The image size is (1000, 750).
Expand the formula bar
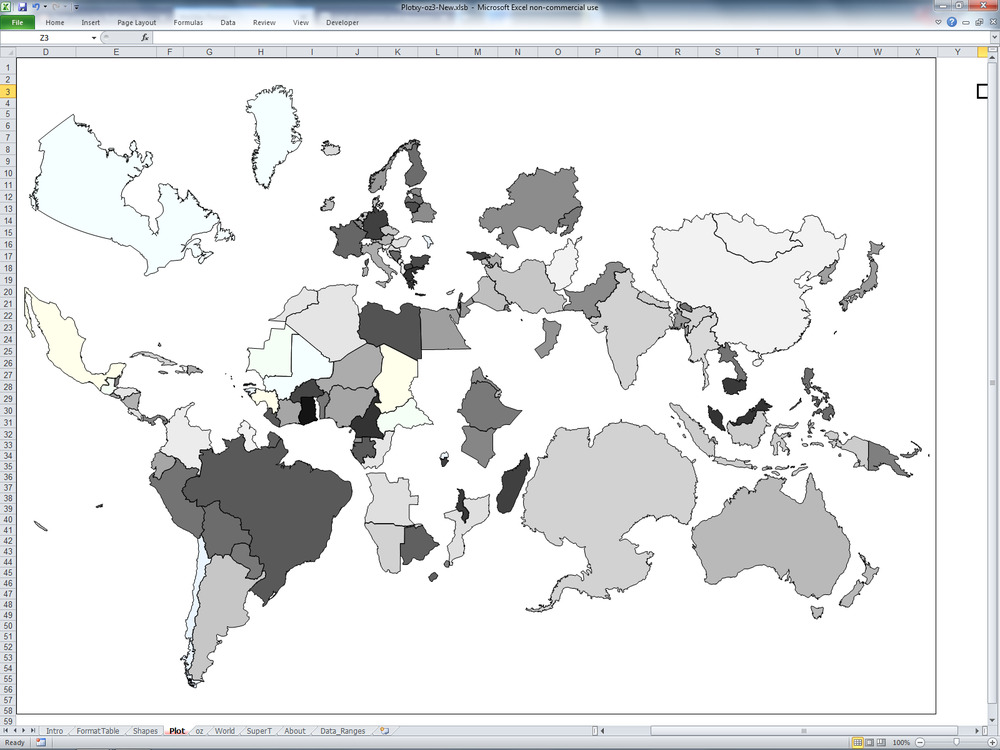992,38
